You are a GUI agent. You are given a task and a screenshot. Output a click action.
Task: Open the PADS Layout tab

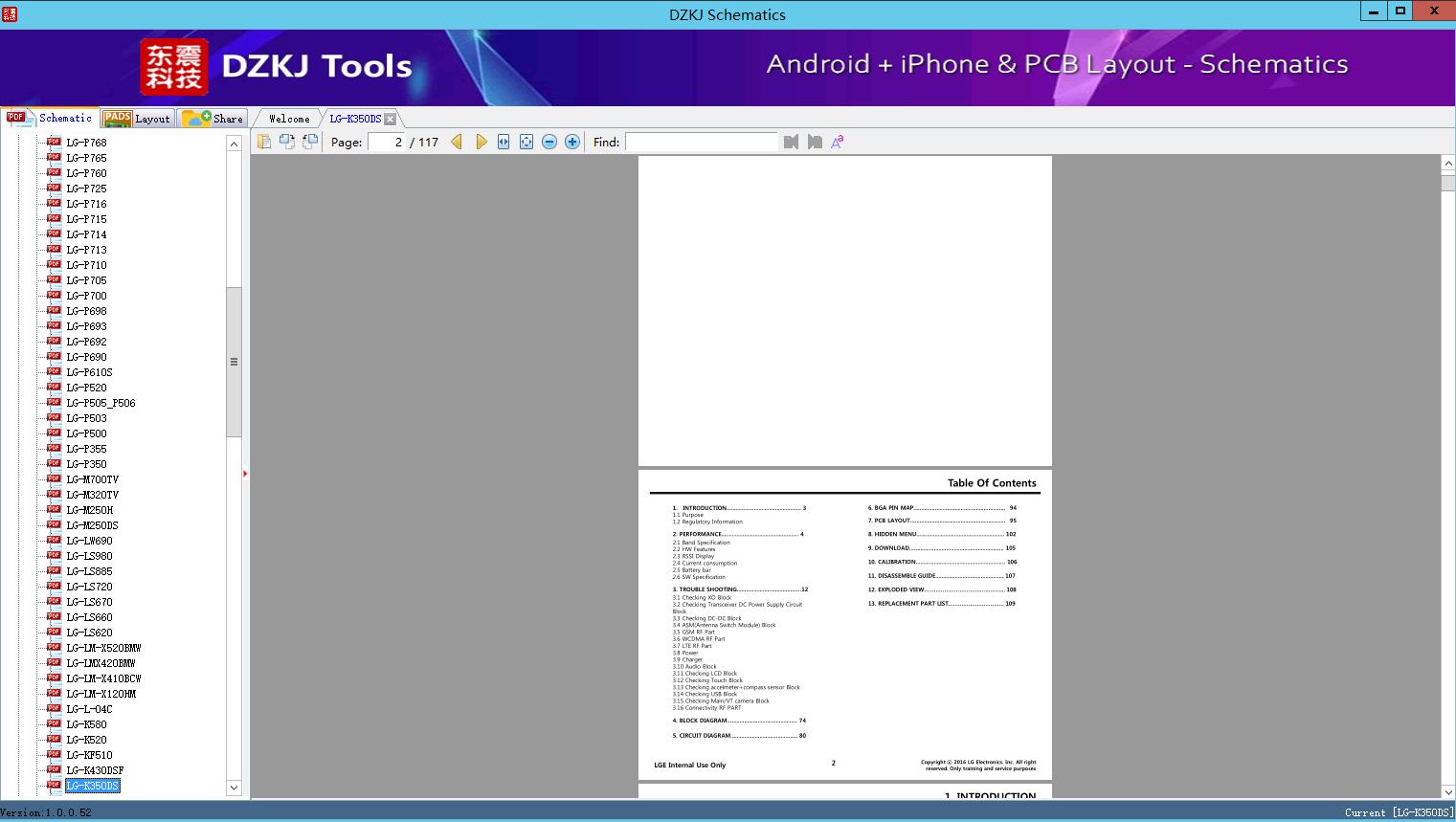137,119
